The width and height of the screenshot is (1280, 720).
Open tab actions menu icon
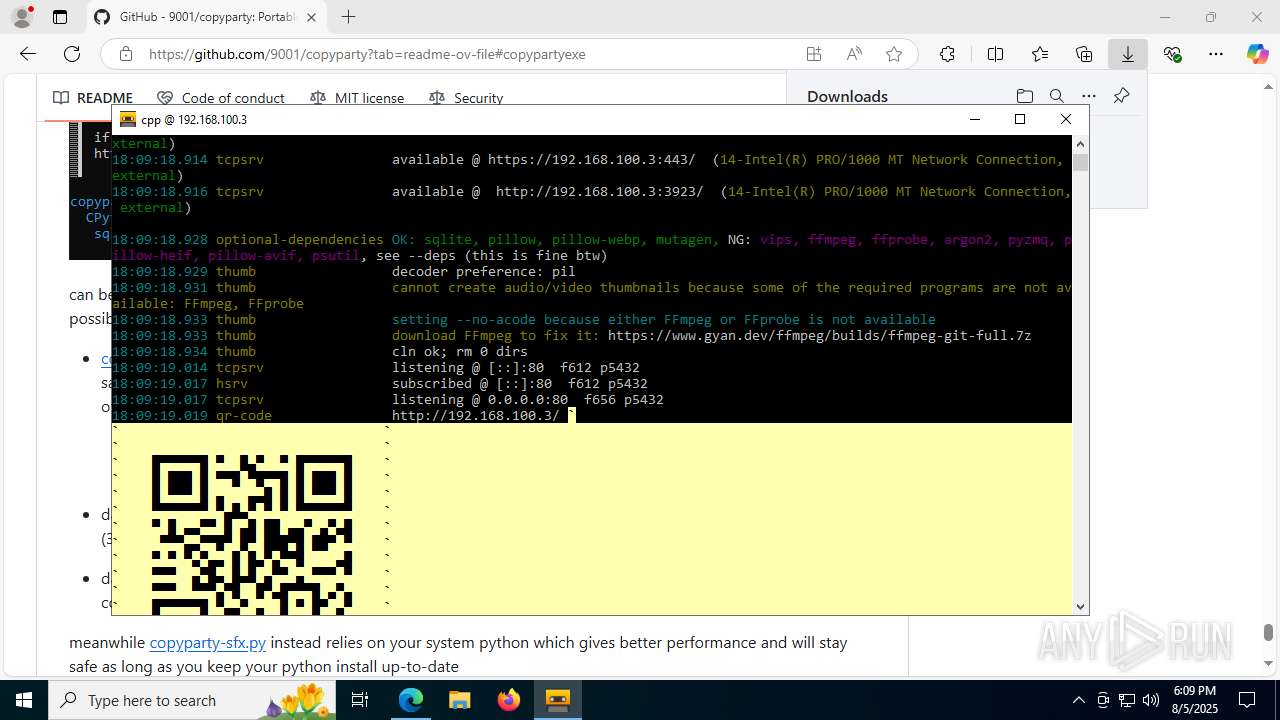[x=60, y=17]
